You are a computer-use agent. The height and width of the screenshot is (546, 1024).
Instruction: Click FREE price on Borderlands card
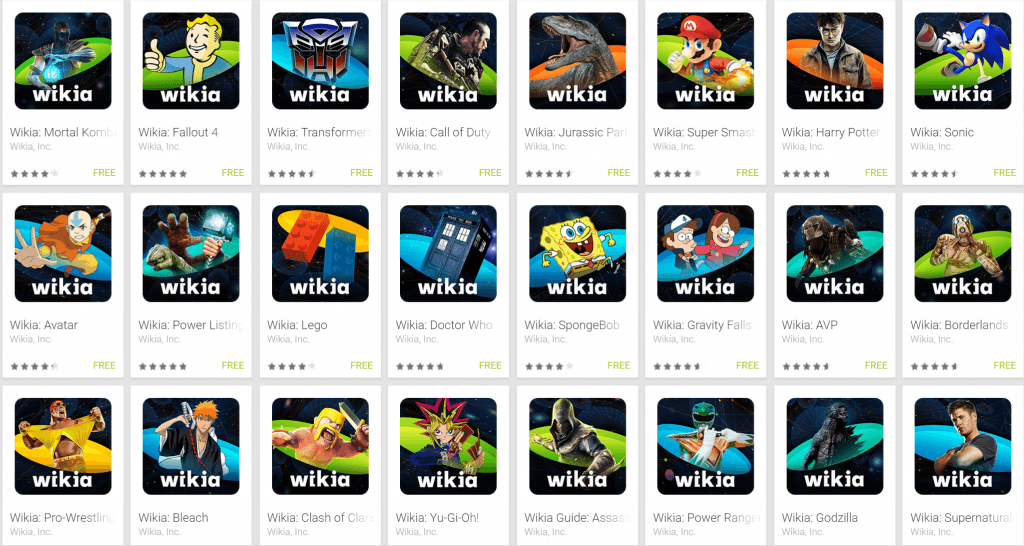pos(1004,365)
